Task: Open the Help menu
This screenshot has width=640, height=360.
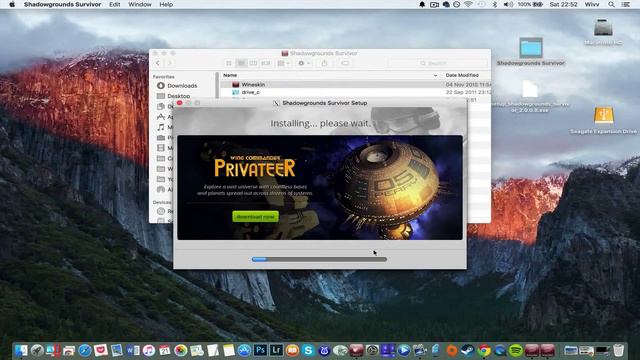Action: coord(166,4)
